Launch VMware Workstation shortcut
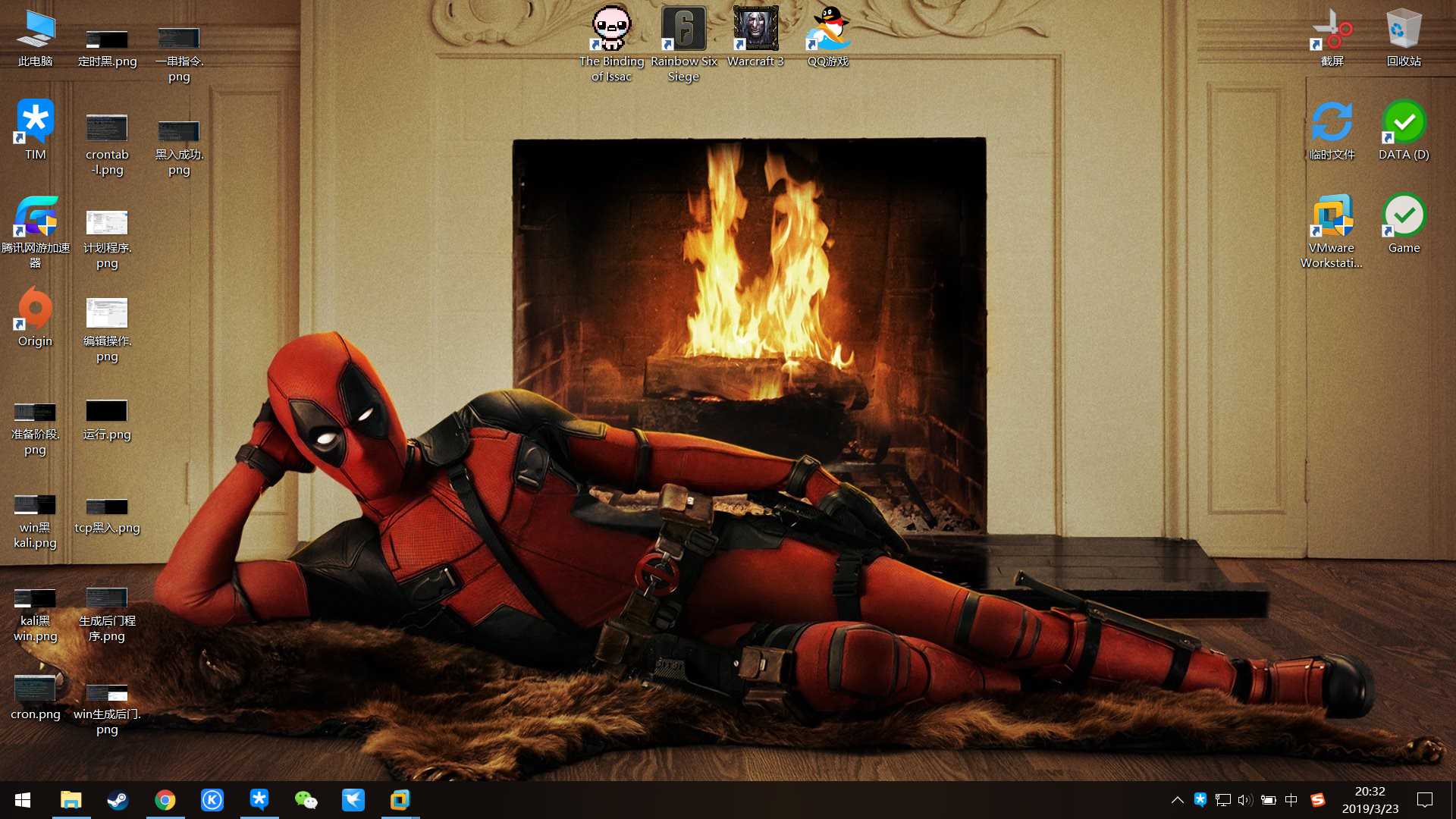The width and height of the screenshot is (1456, 819). 1332,231
